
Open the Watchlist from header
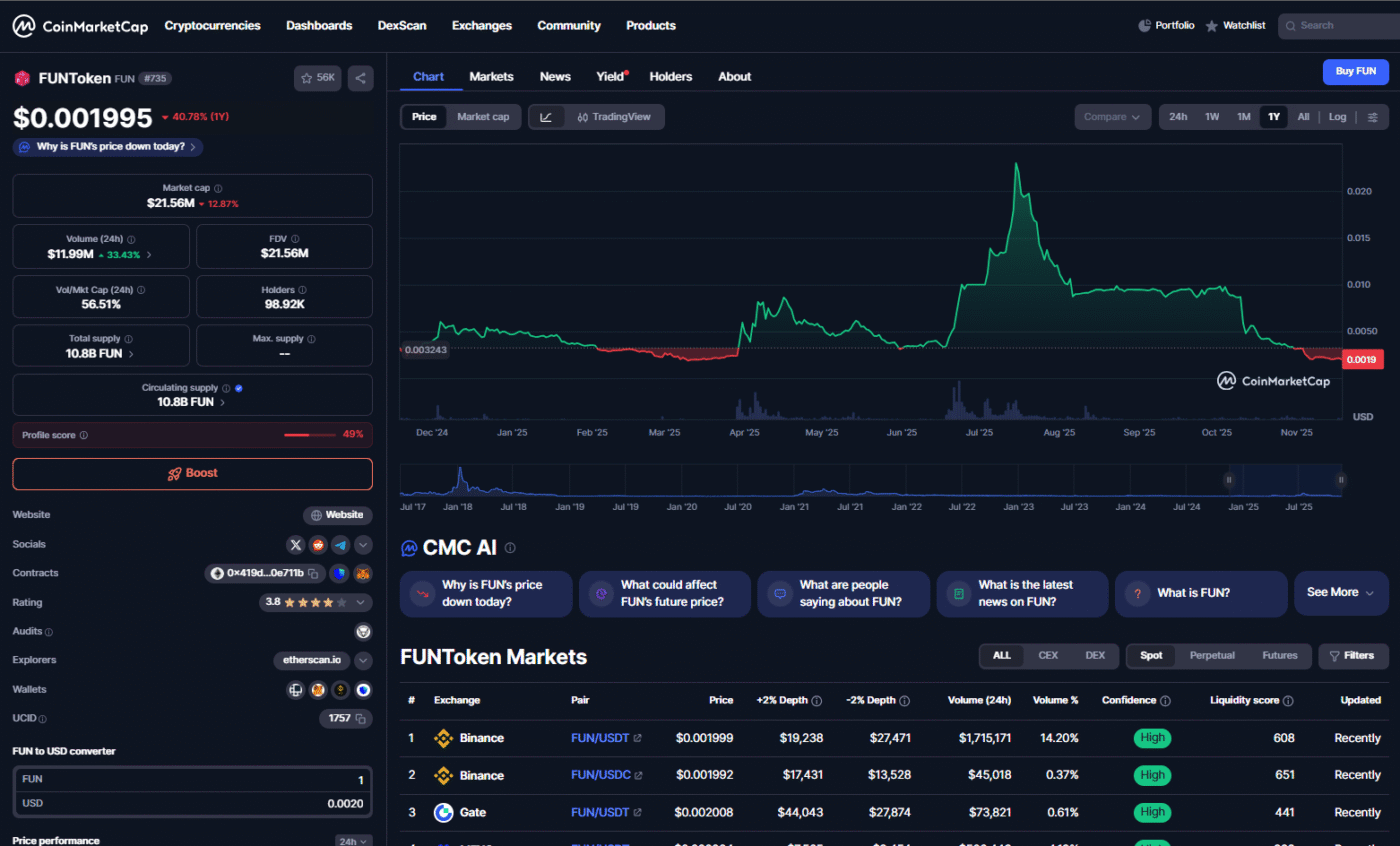1236,25
